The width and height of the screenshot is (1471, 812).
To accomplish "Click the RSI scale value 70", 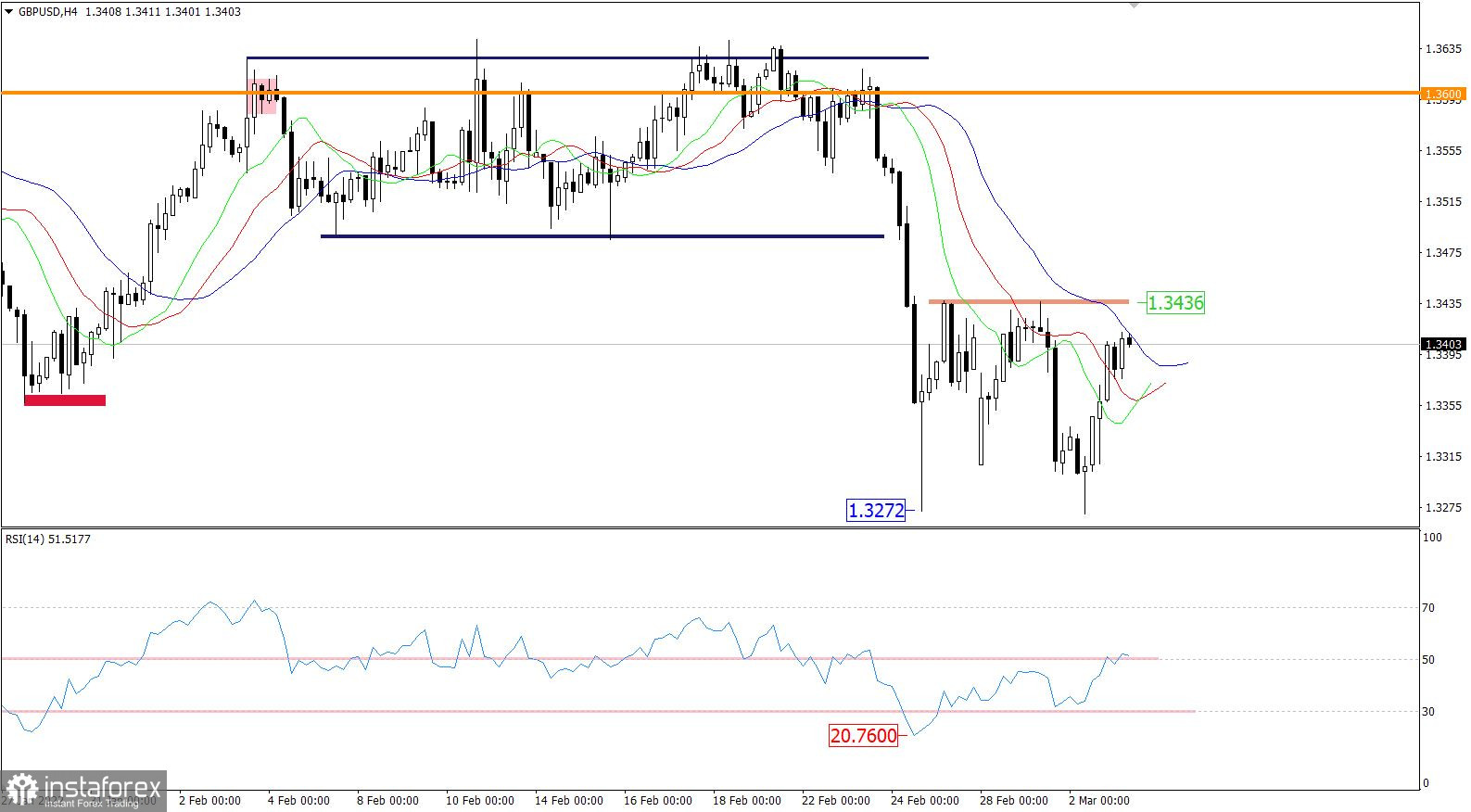I will pyautogui.click(x=1429, y=608).
